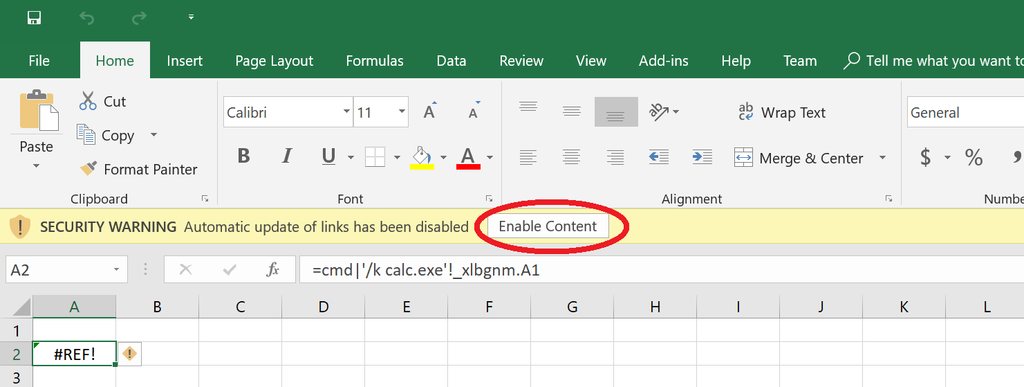Viewport: 1024px width, 387px height.
Task: Open the Help tab
Action: [736, 61]
